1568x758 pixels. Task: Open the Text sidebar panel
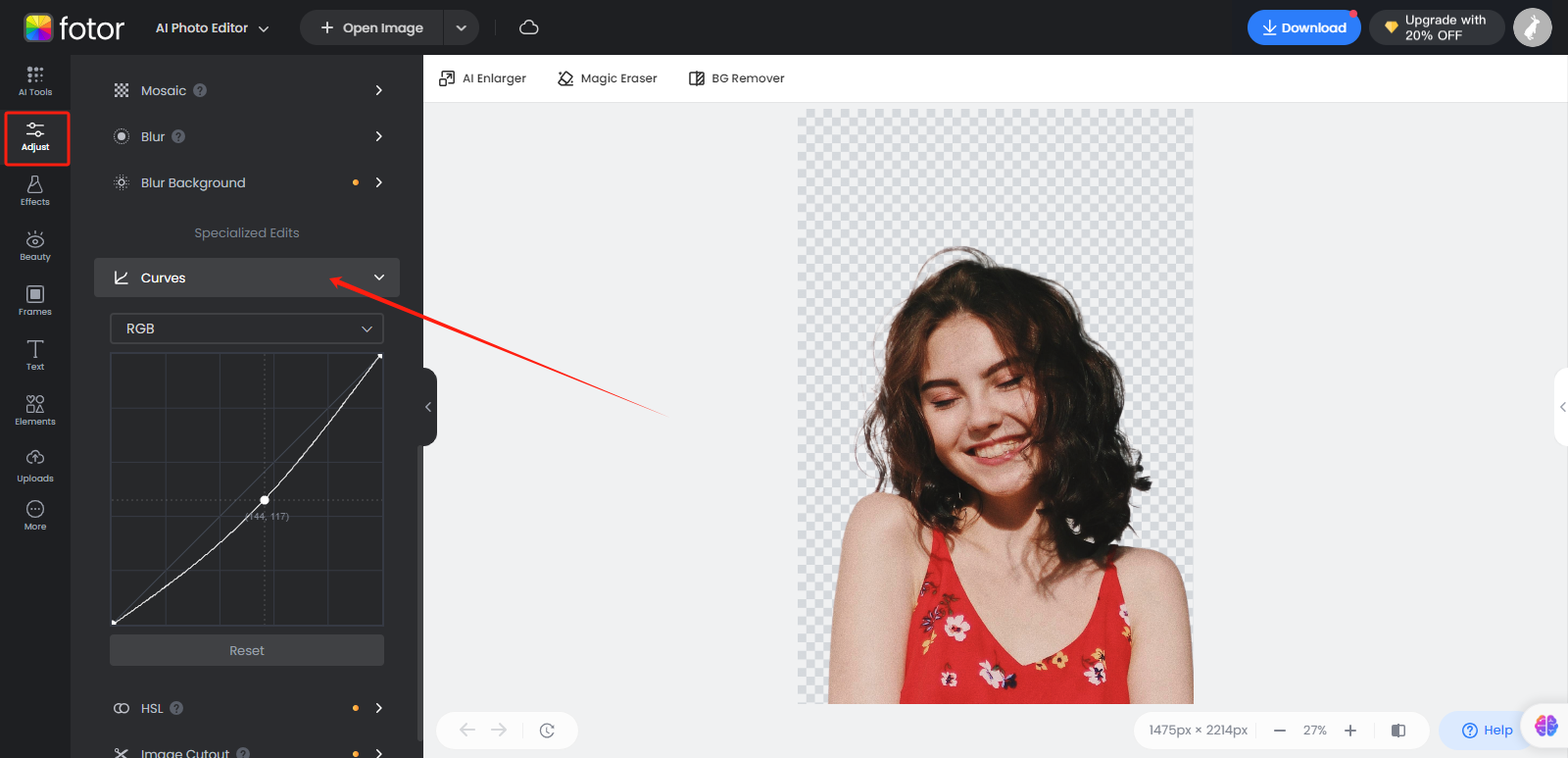click(35, 356)
